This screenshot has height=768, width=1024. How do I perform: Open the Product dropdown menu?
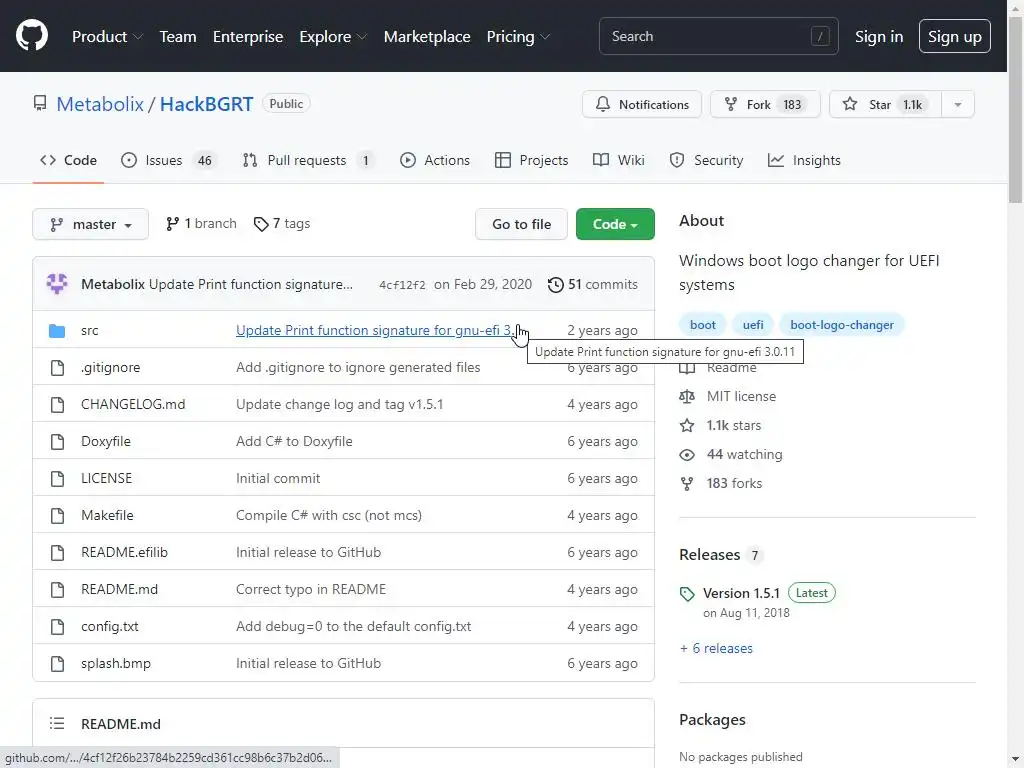tap(107, 37)
